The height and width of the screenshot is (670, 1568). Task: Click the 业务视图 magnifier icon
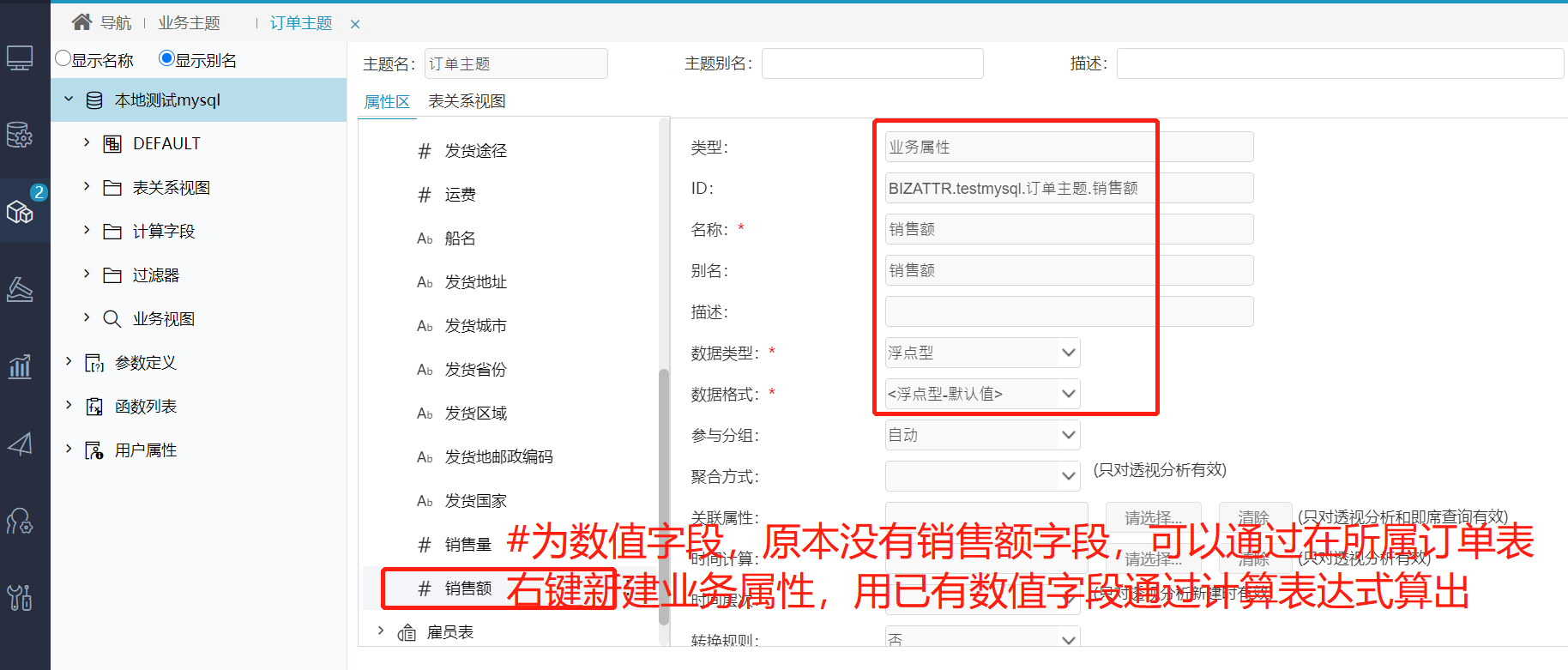112,319
